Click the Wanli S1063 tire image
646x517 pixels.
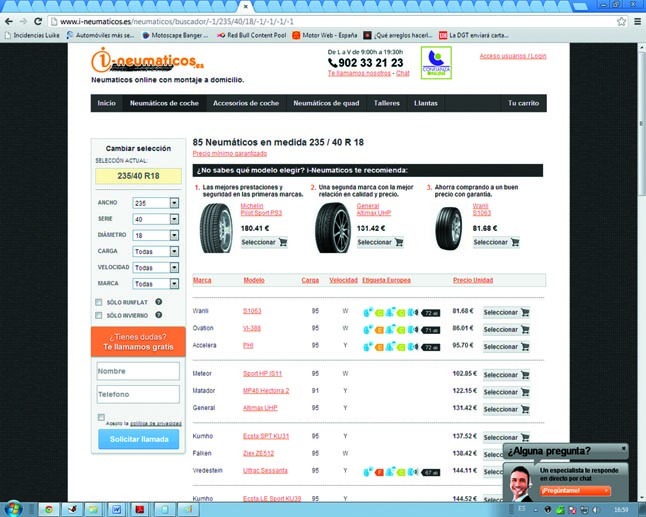click(449, 229)
